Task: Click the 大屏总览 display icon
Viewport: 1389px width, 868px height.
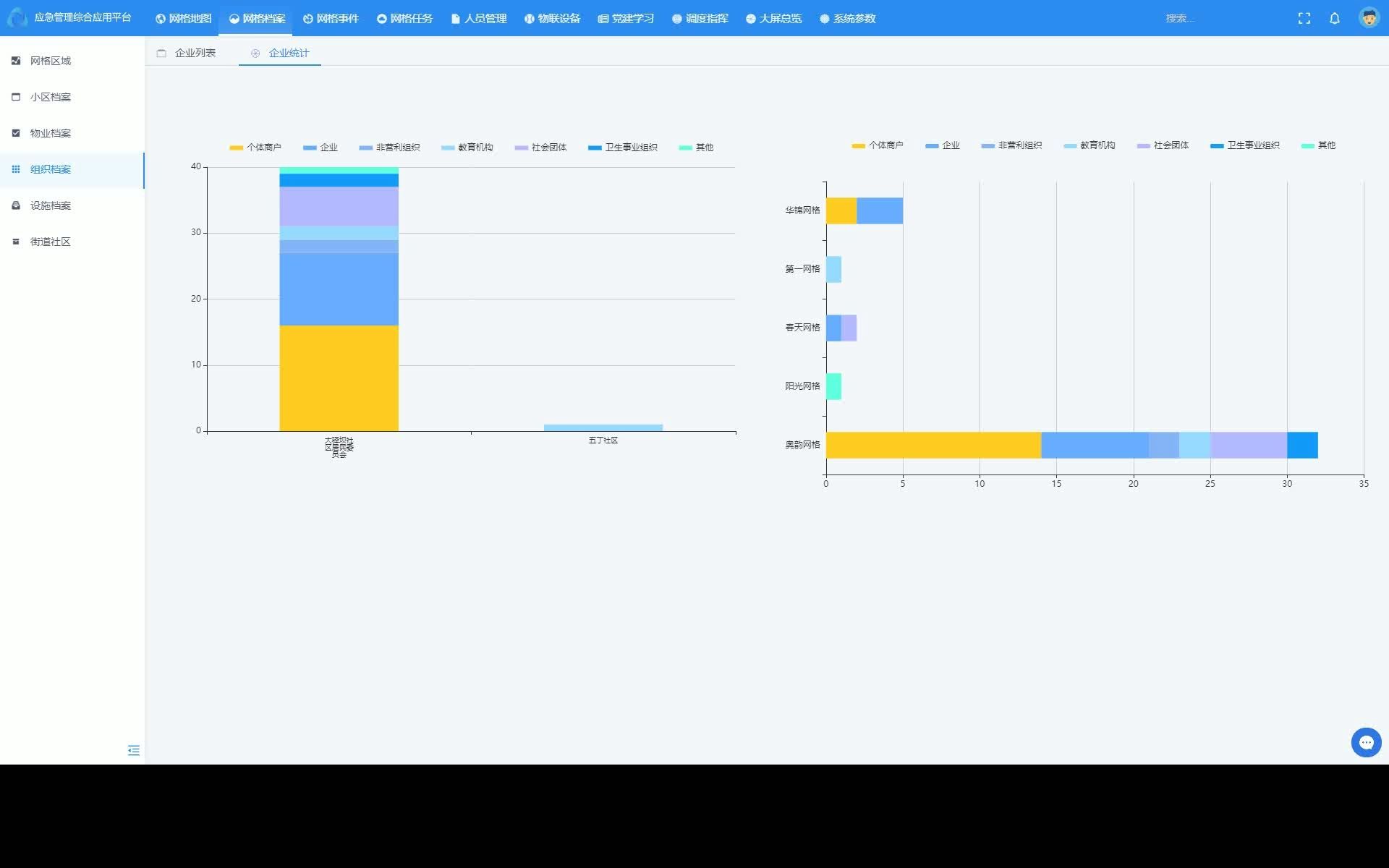Action: pyautogui.click(x=750, y=17)
